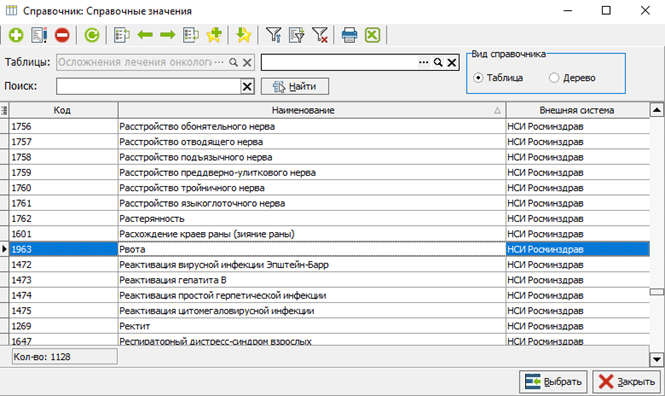
Task: Select row 'Расстройство языкоглоточного нерва'
Action: click(x=312, y=203)
